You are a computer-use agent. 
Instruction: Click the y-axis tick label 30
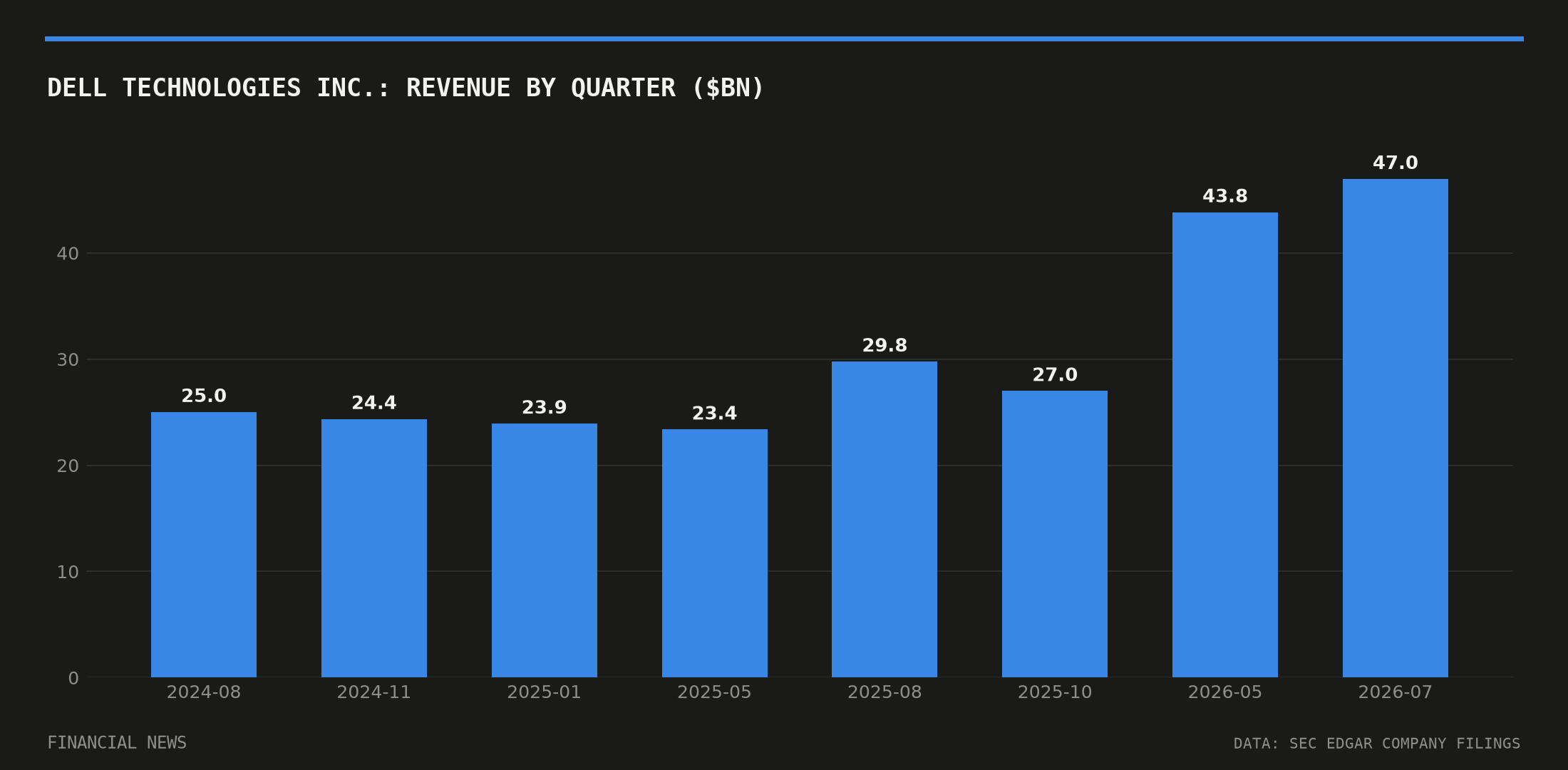pos(68,360)
